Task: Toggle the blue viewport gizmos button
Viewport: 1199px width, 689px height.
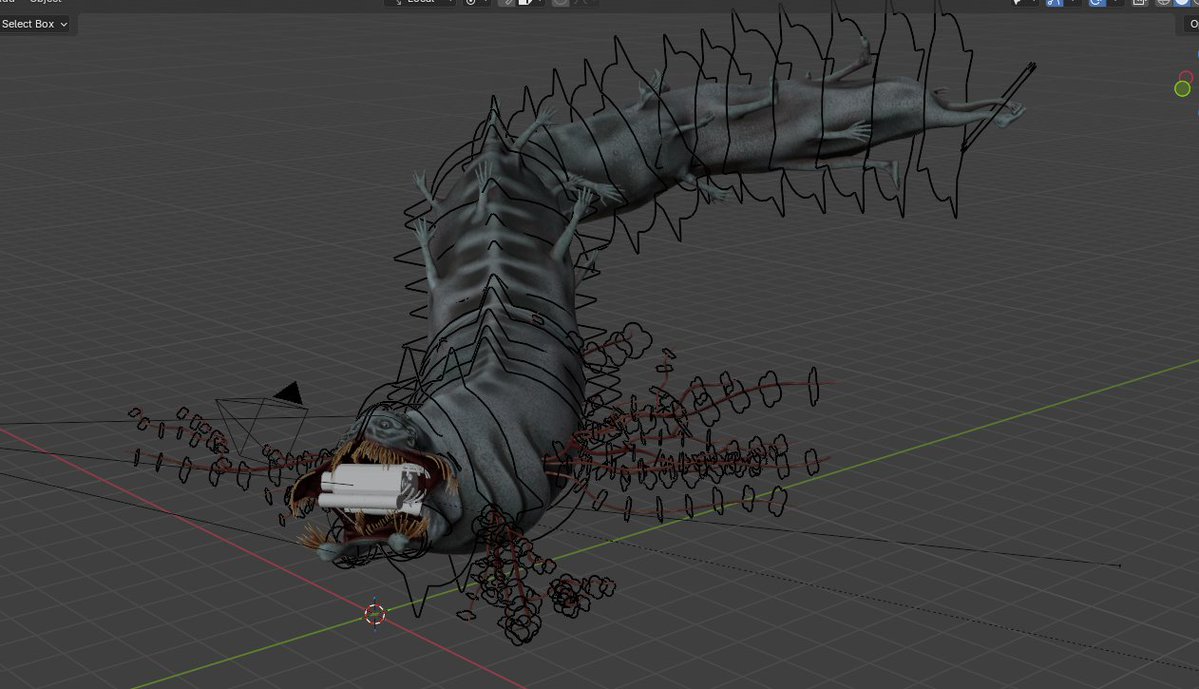Action: point(1054,2)
